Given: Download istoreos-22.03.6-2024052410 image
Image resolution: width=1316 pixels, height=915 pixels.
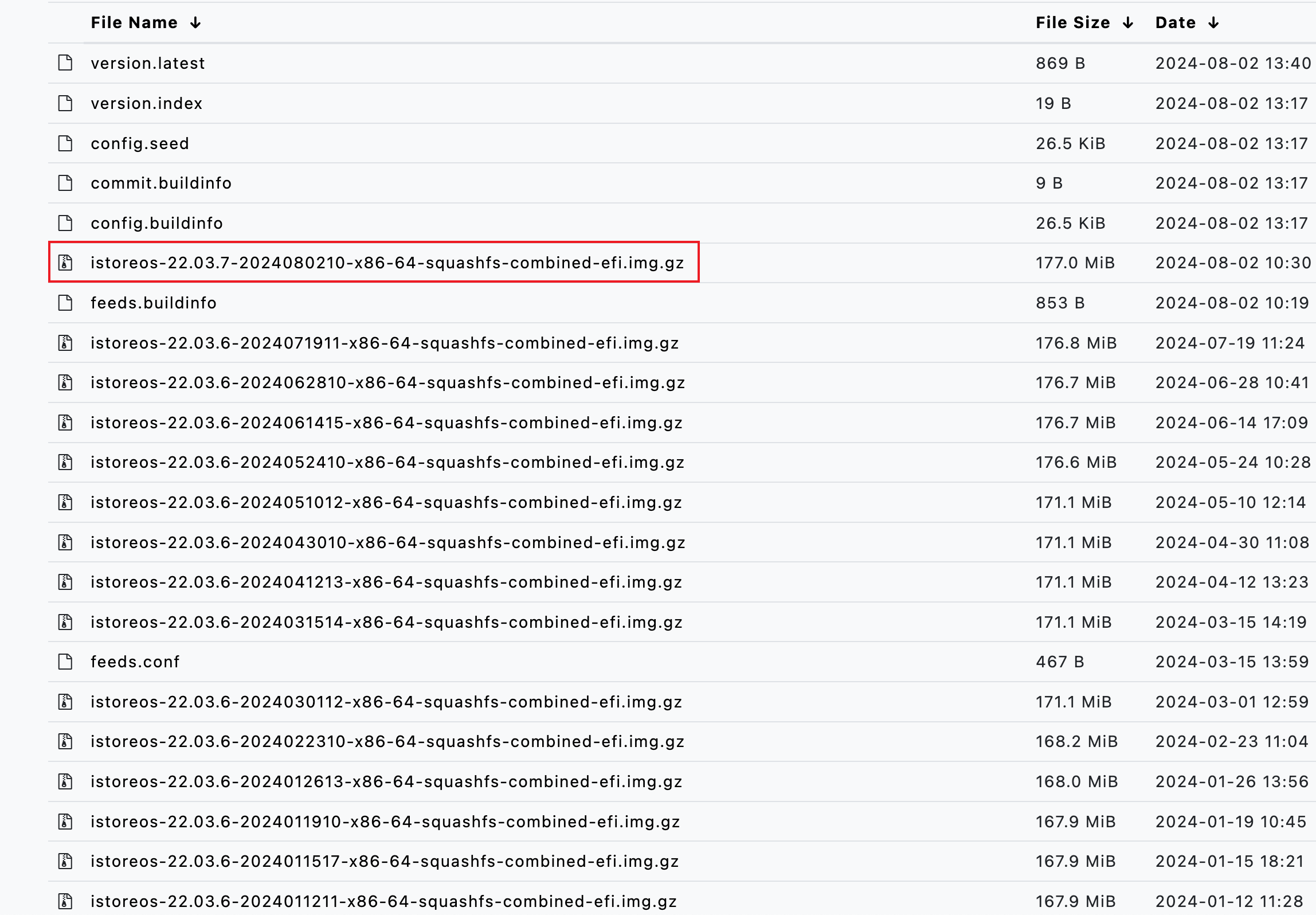Looking at the screenshot, I should click(387, 462).
